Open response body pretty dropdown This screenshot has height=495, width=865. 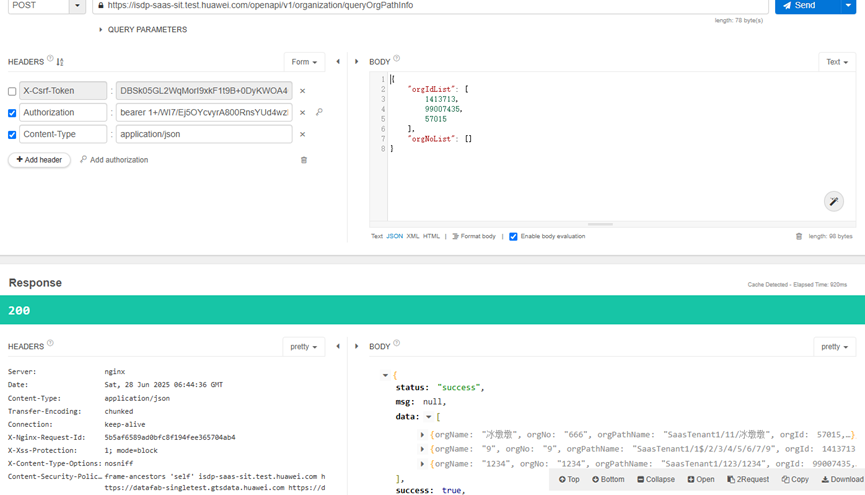[x=834, y=347]
